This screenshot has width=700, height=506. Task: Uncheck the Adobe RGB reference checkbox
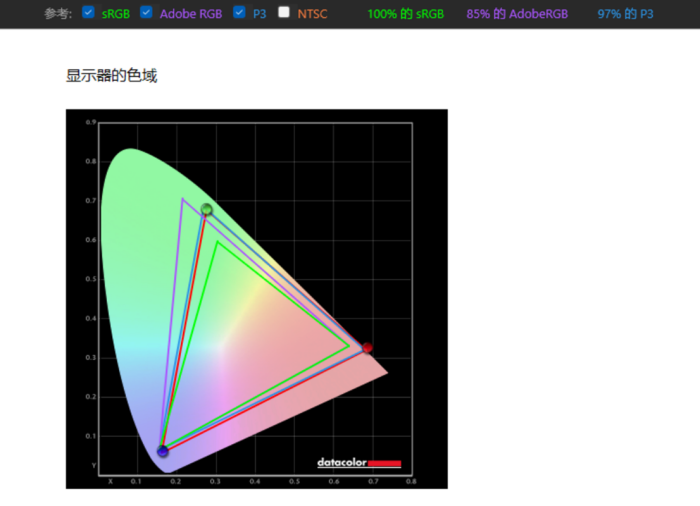pyautogui.click(x=146, y=13)
